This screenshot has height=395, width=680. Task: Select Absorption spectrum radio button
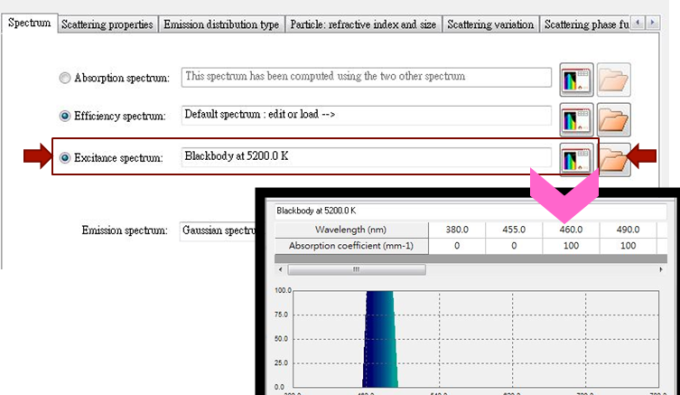click(65, 78)
